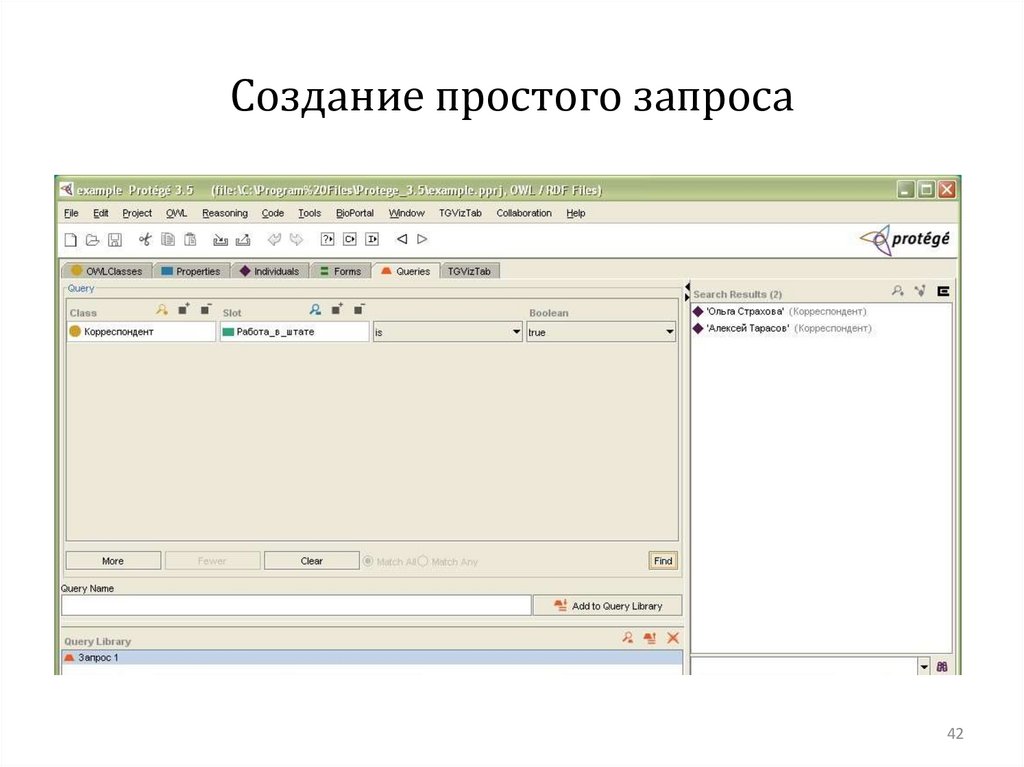Open the Help menu

[x=575, y=213]
